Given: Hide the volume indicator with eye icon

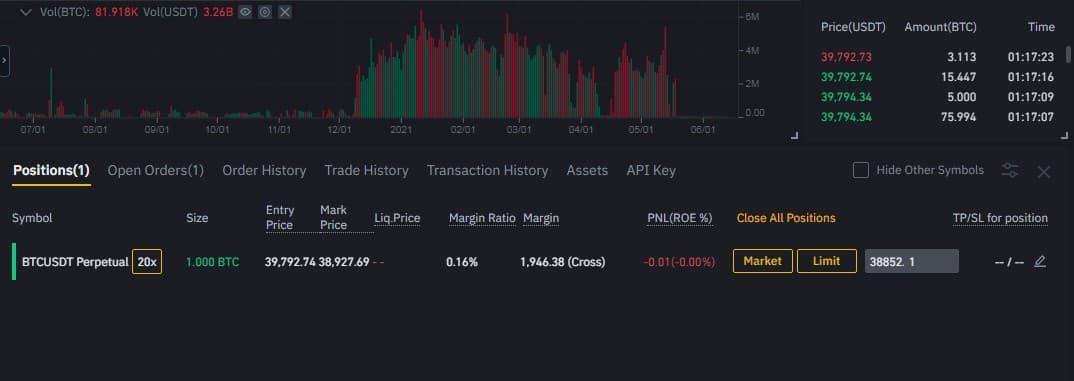Looking at the screenshot, I should 245,12.
